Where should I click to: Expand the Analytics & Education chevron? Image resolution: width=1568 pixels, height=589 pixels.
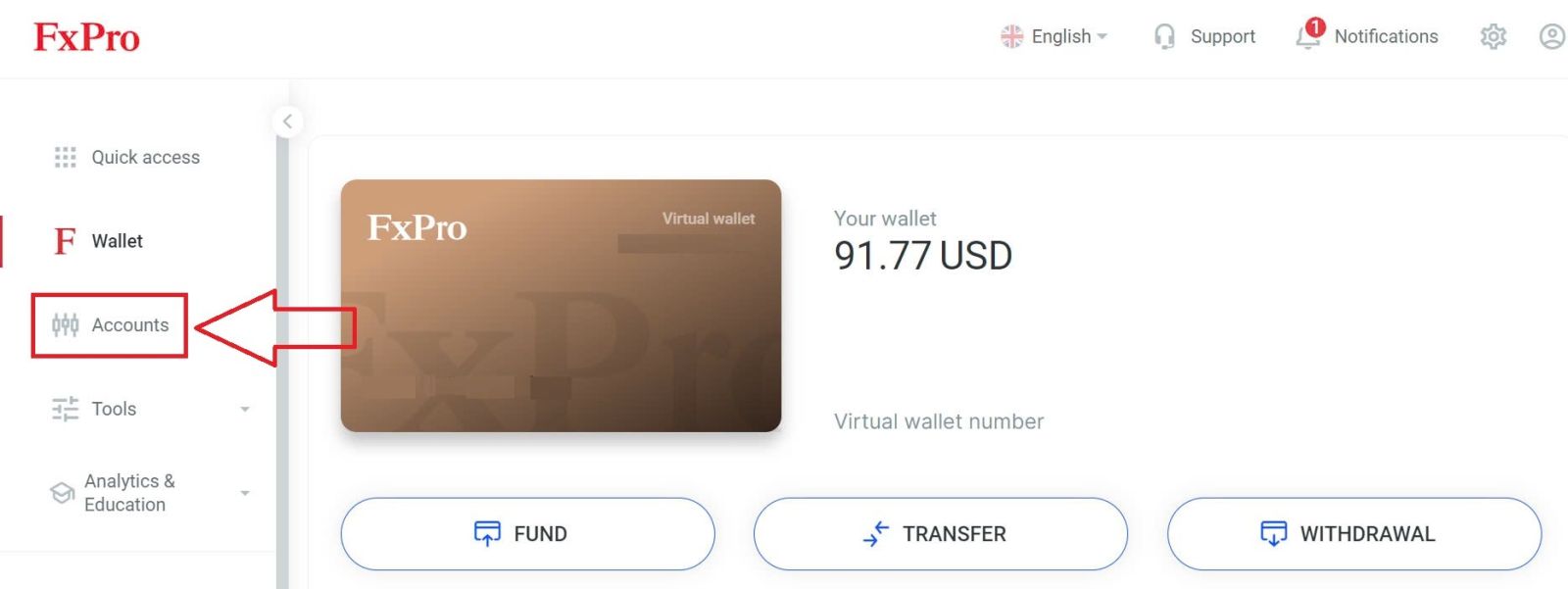point(245,492)
